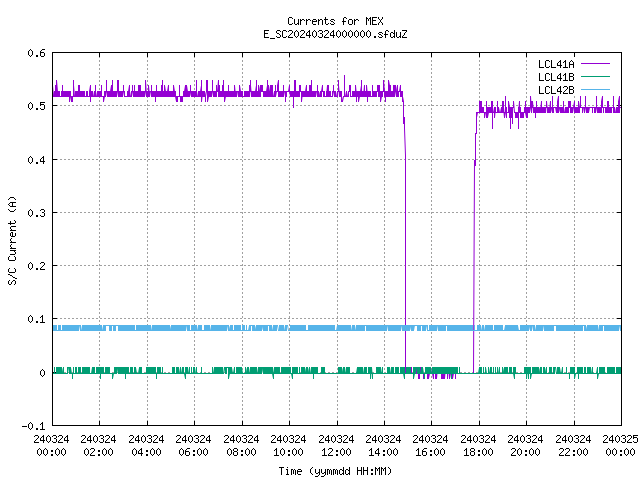The image size is (640, 480).
Task: Click the x-axis tick label 240324 18:00
Action: pyautogui.click(x=478, y=446)
